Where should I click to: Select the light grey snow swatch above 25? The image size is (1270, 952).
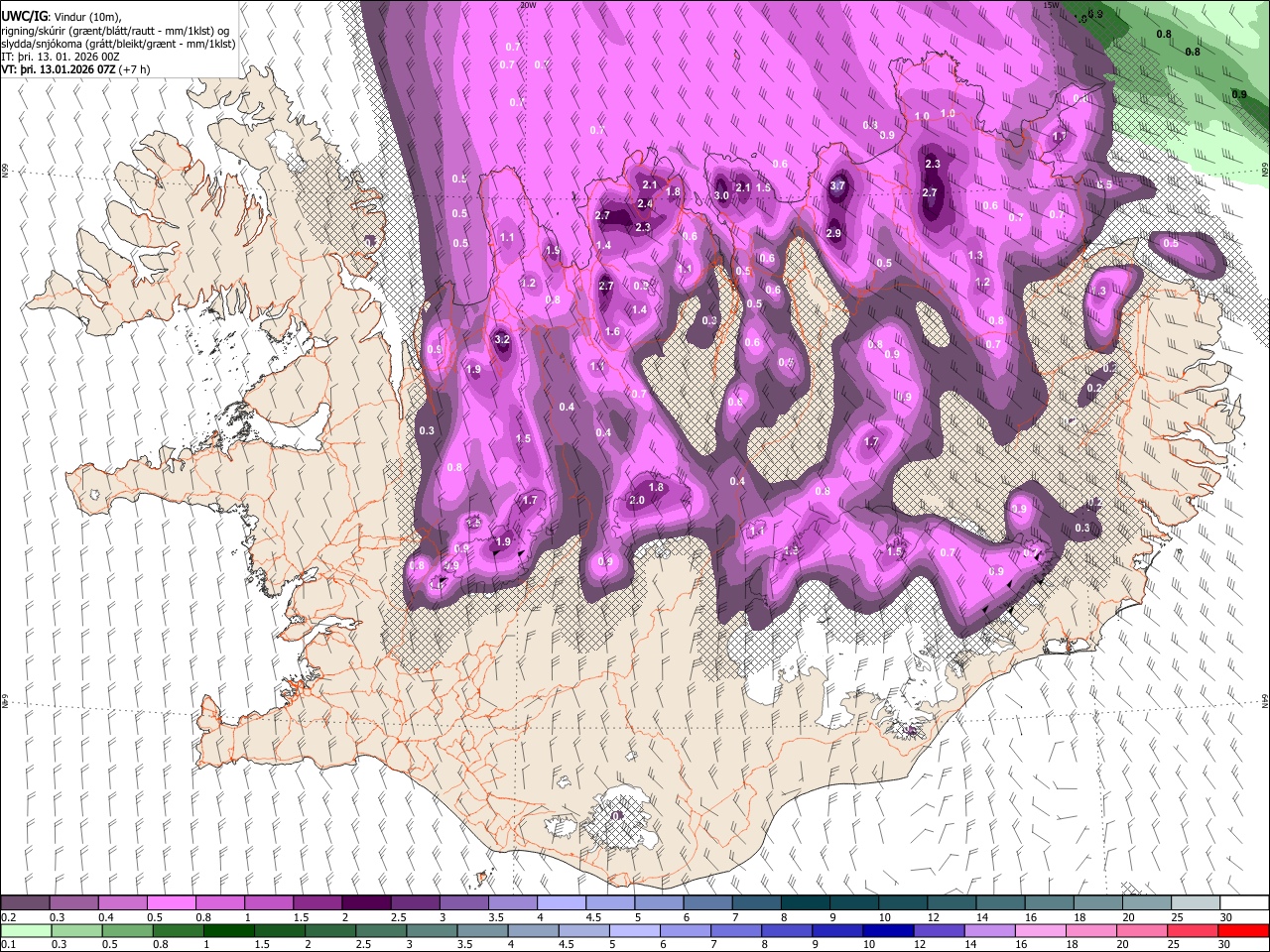click(x=1196, y=903)
